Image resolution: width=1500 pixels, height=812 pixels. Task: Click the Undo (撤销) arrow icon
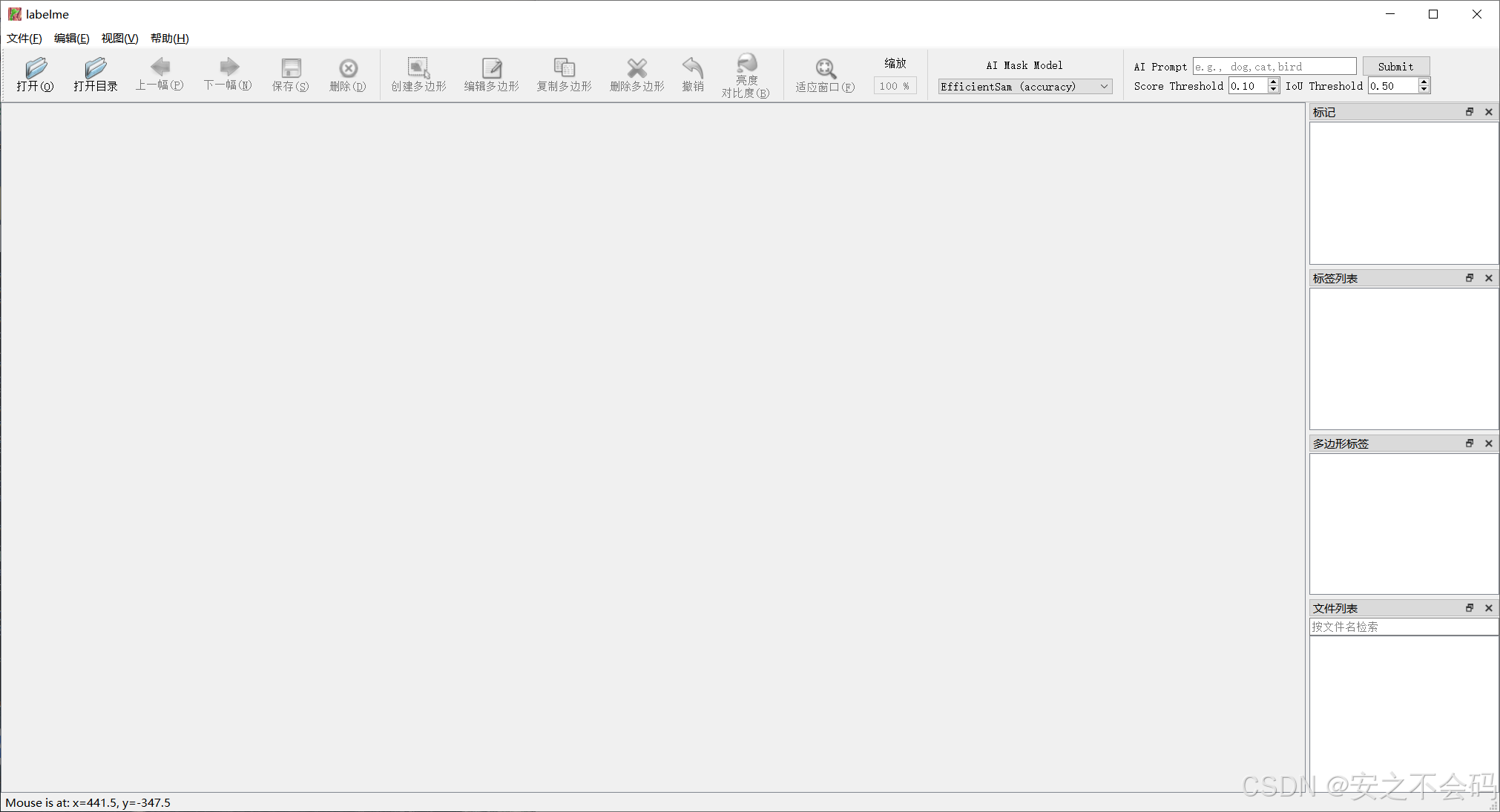693,68
